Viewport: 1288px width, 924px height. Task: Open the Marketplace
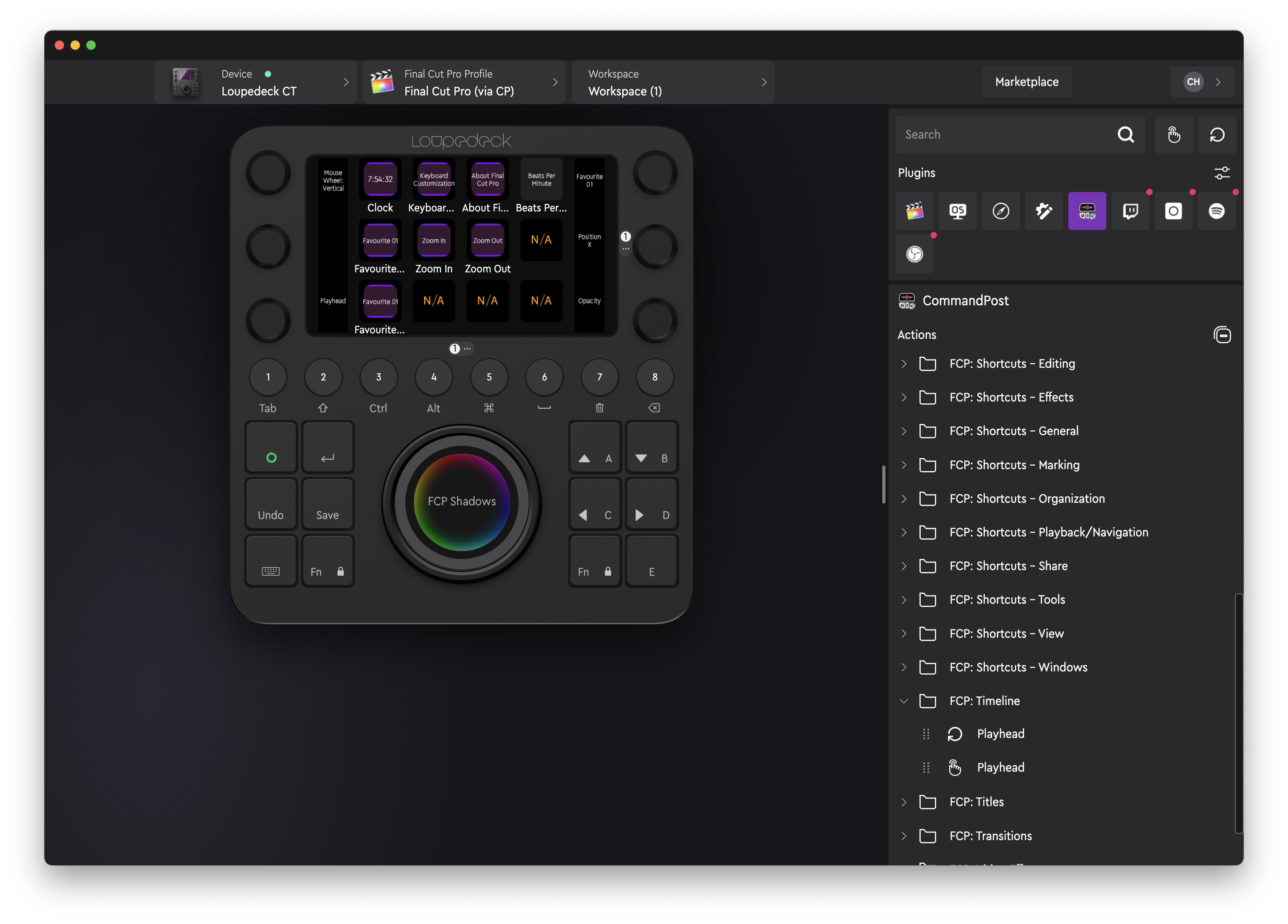tap(1026, 82)
